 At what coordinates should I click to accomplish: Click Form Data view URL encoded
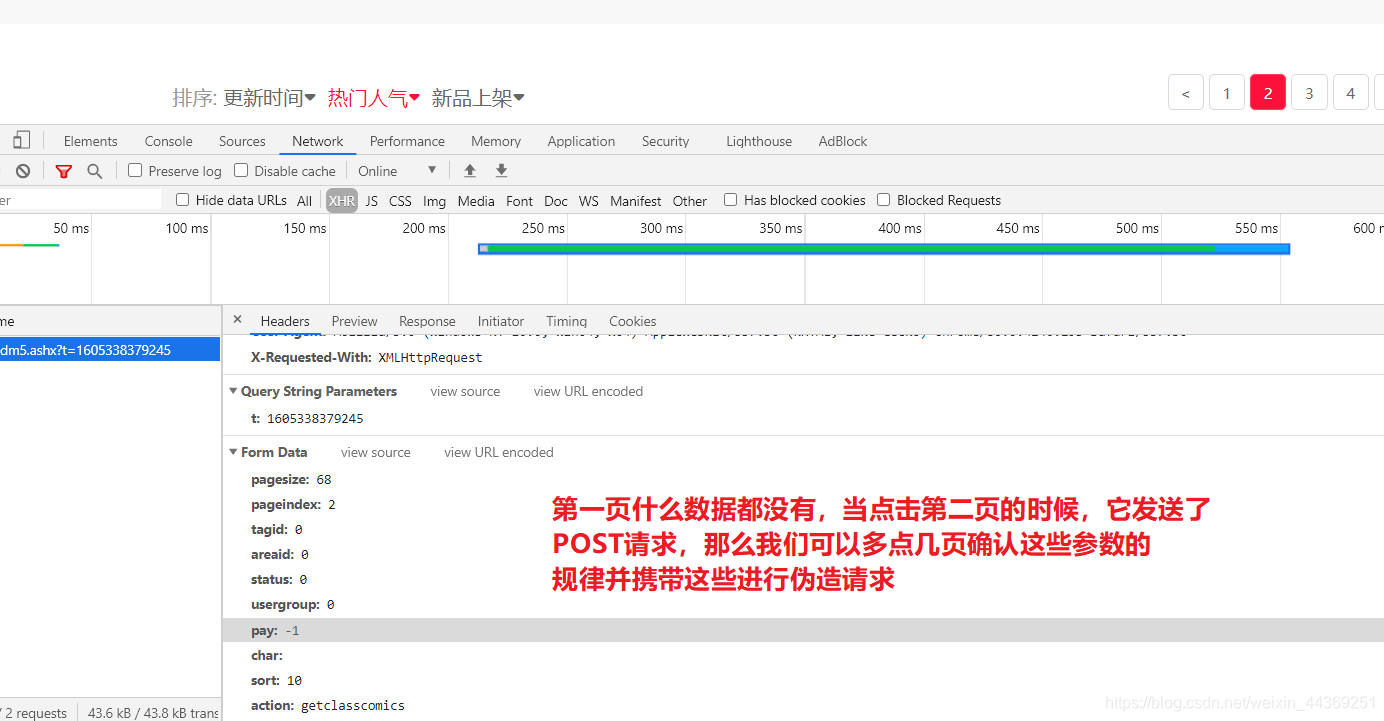point(499,452)
